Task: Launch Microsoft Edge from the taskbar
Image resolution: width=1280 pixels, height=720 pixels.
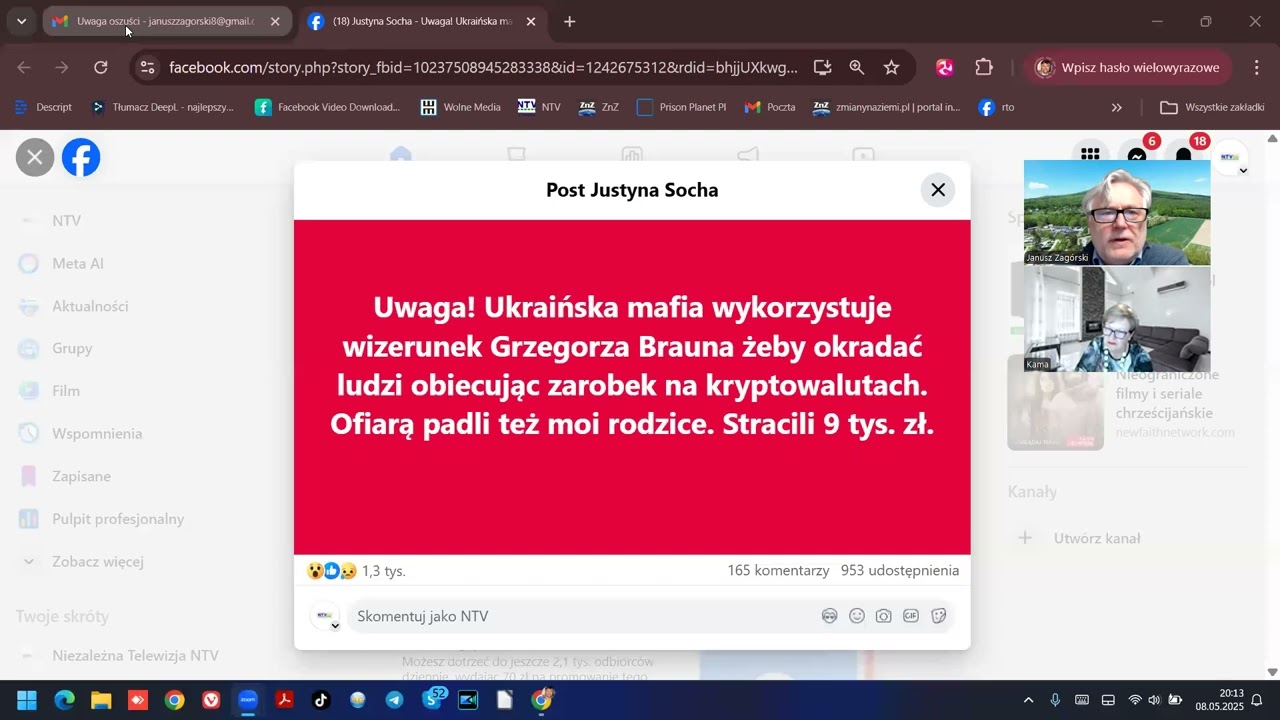Action: click(x=64, y=700)
